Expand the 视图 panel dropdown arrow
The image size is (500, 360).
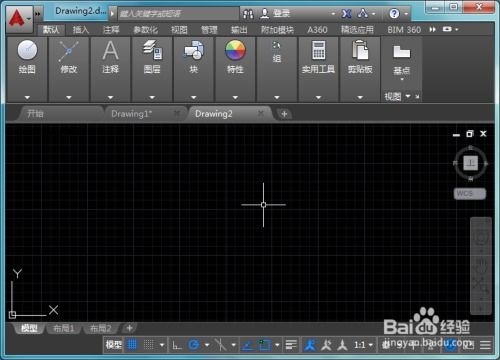[x=408, y=96]
